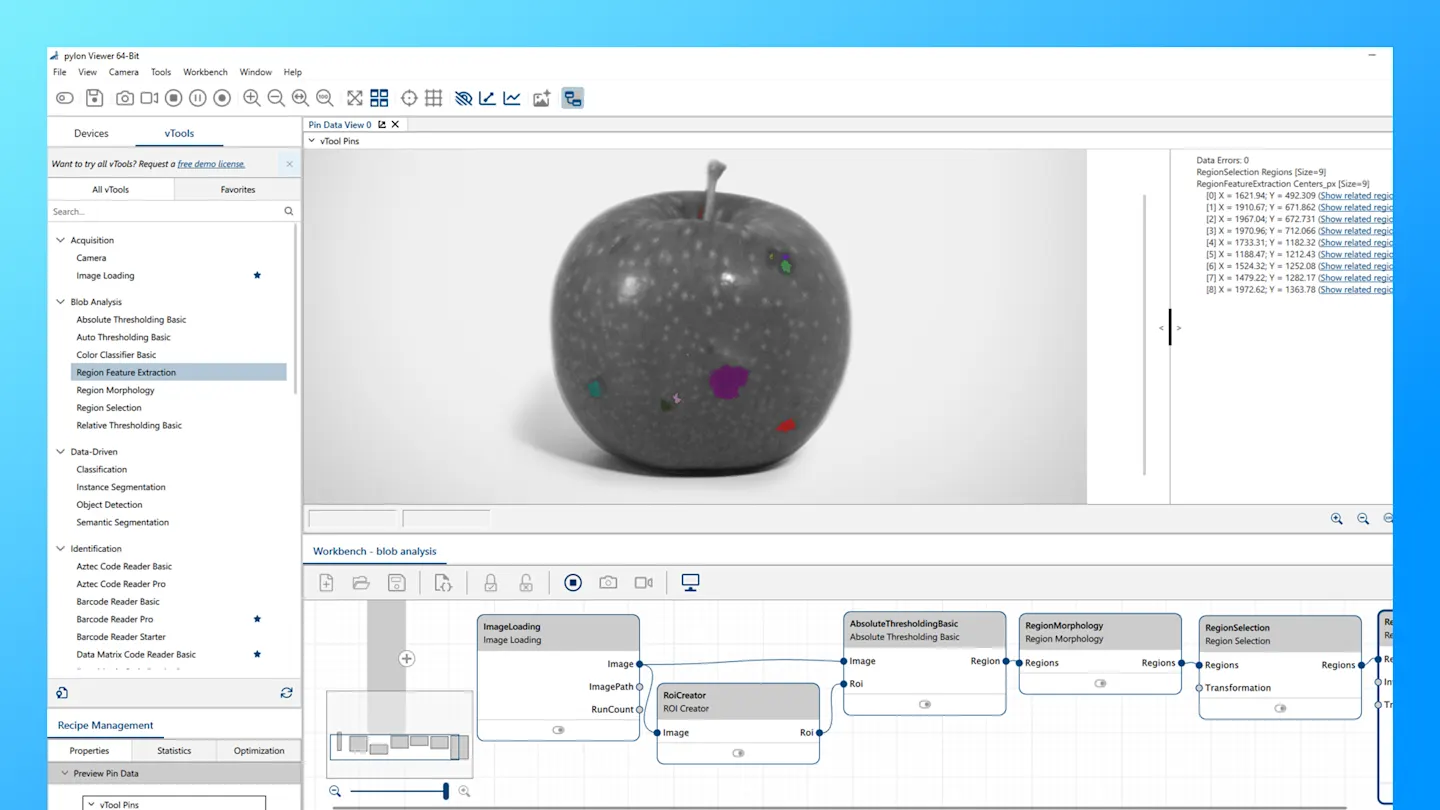Click refresh icon below vTools list
This screenshot has height=810, width=1440.
tap(286, 693)
